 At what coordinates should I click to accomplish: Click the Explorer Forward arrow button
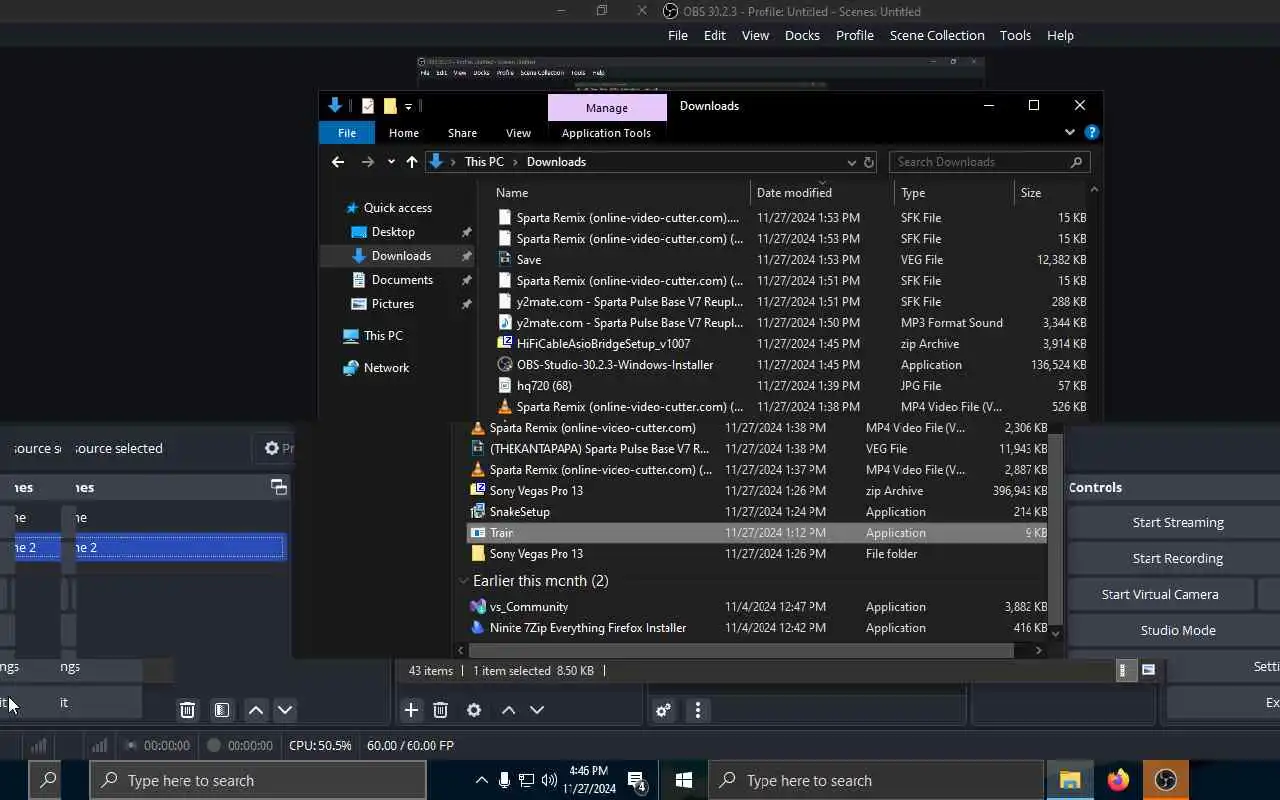pyautogui.click(x=367, y=162)
